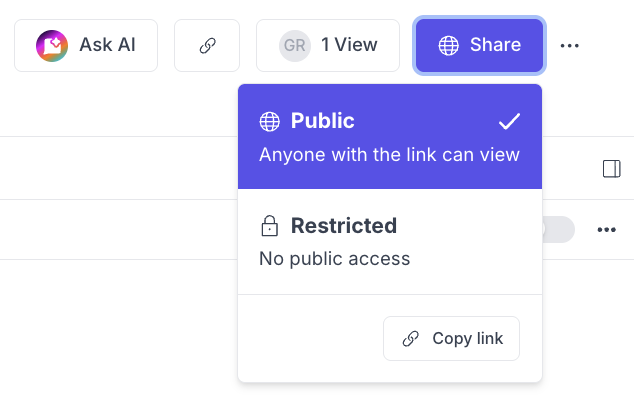
Task: Open the top toolbar more options ellipsis
Action: tap(570, 45)
